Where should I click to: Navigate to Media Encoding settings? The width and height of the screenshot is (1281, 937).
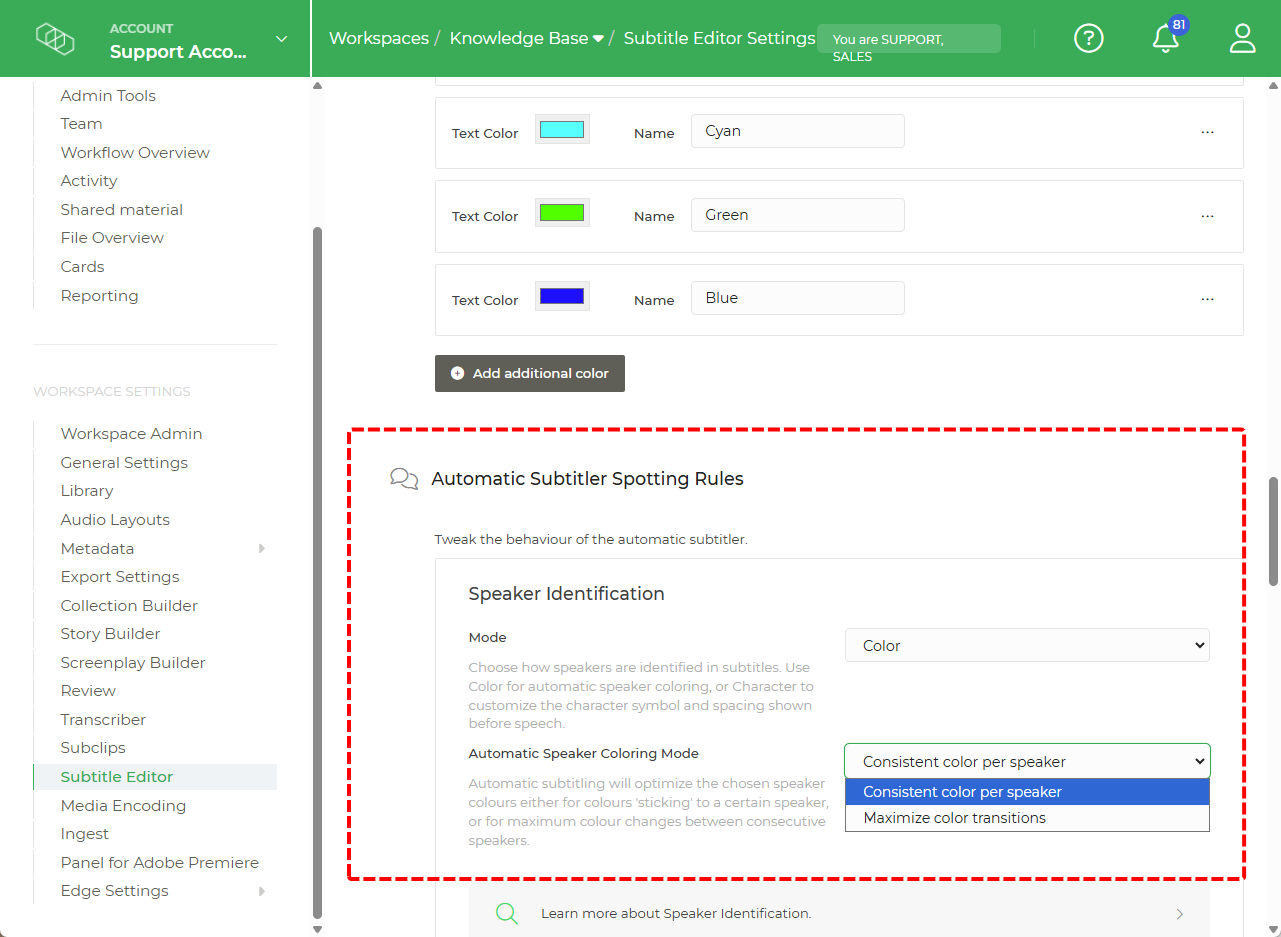[122, 805]
